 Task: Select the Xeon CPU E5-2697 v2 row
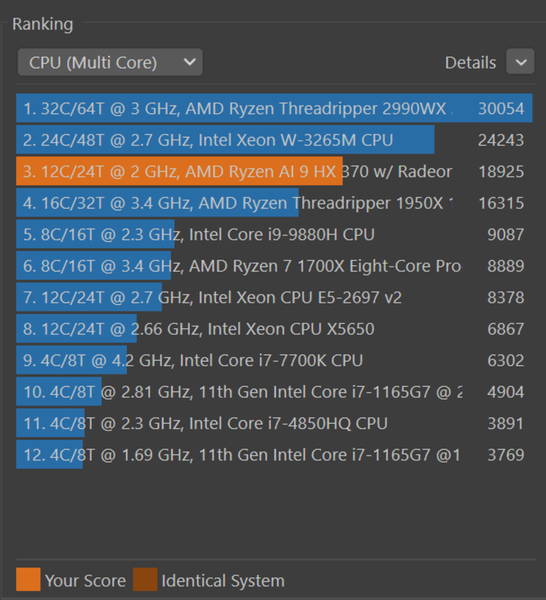coord(274,297)
